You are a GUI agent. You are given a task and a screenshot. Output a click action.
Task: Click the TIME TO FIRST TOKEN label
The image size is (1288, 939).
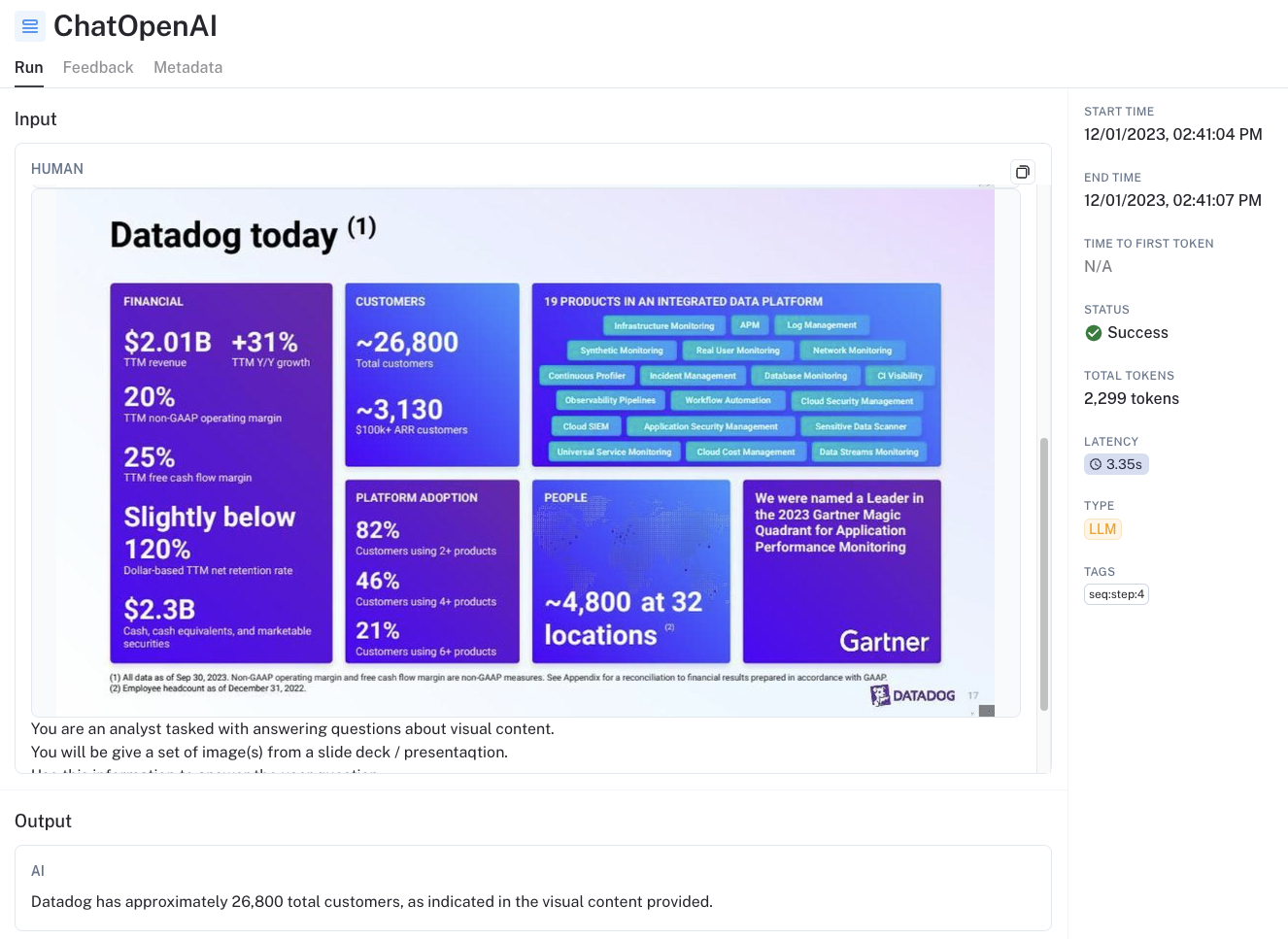coord(1149,244)
